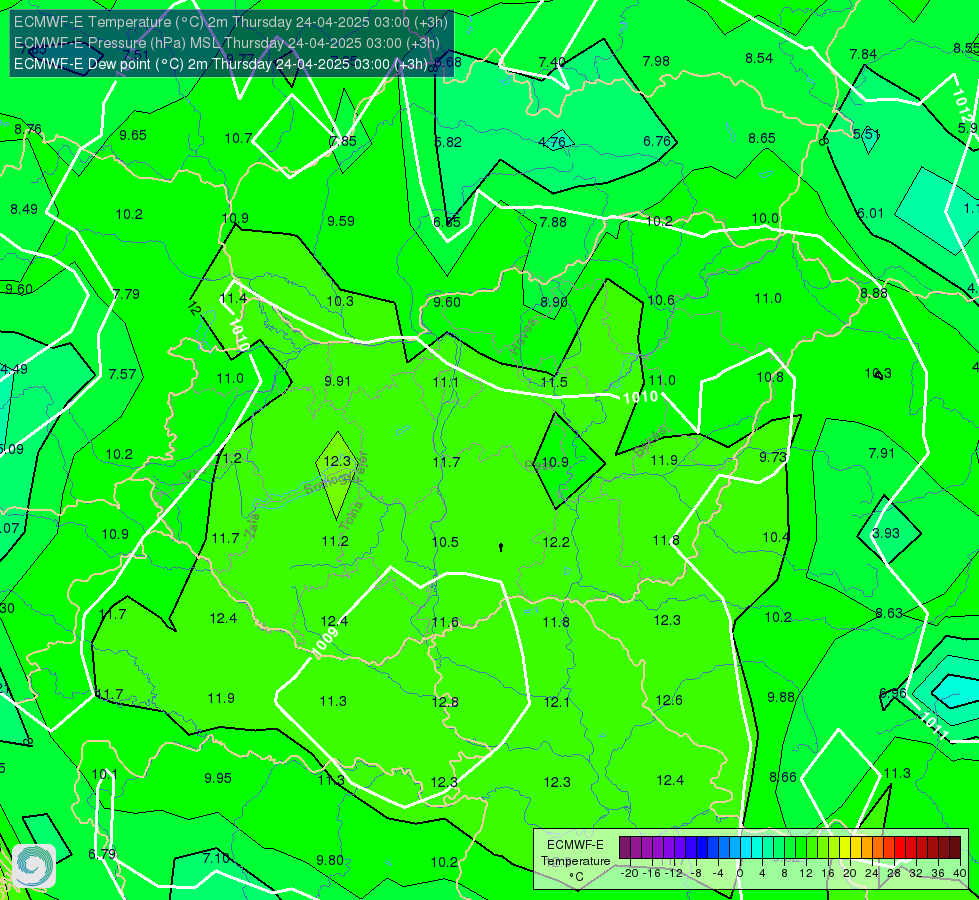Click the Tolna region label

coord(352,516)
